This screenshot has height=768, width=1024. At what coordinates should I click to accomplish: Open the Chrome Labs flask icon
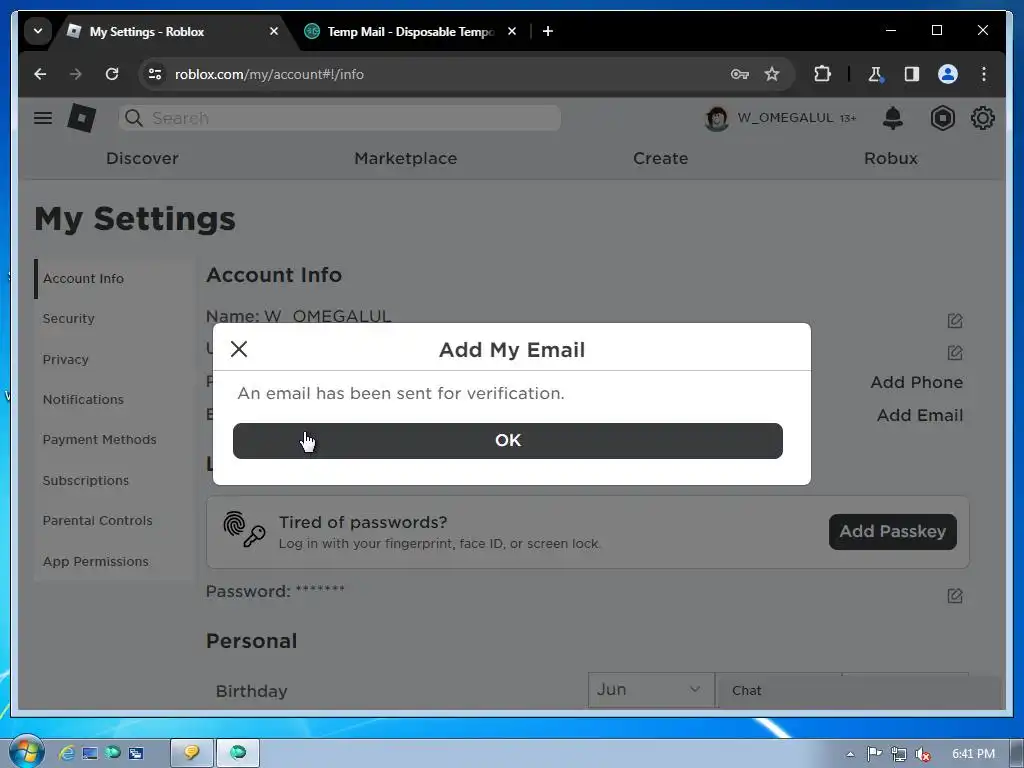point(876,74)
